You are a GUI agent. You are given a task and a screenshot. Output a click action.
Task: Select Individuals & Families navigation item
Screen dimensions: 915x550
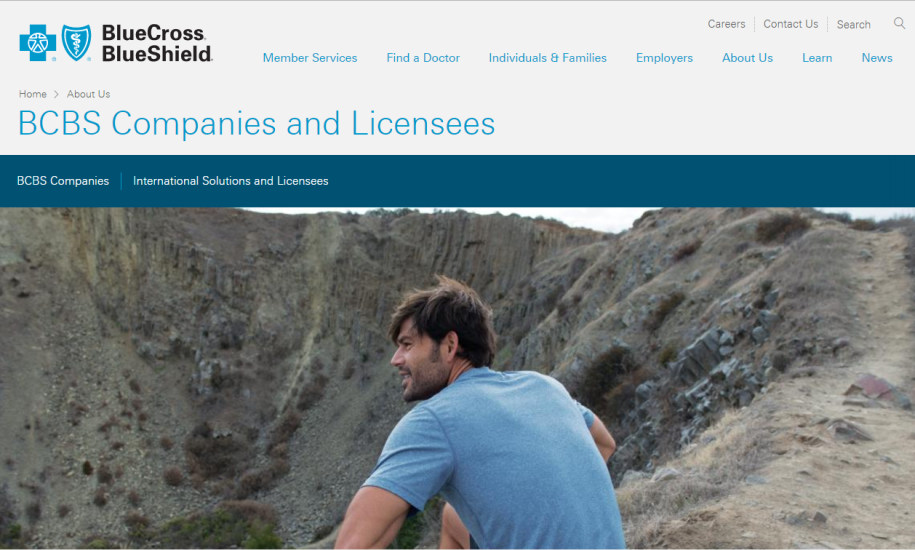point(547,58)
